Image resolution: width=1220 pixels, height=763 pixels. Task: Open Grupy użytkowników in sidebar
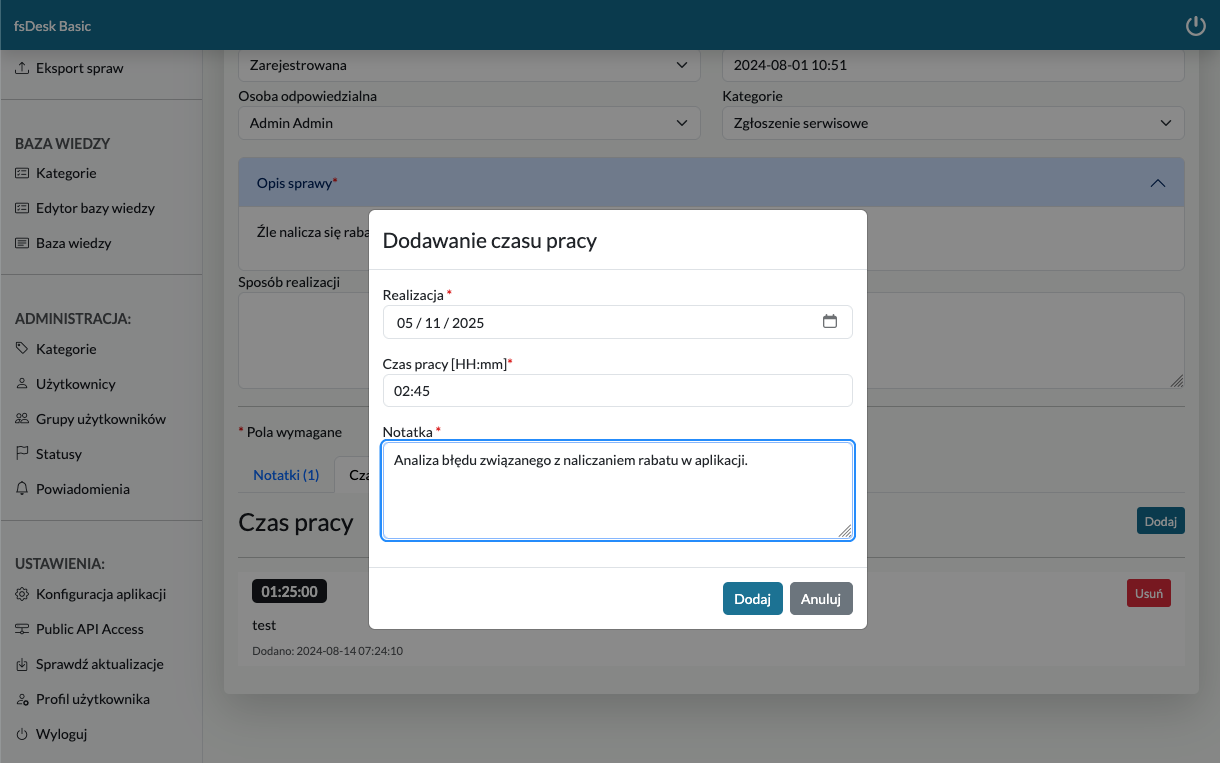pos(100,419)
